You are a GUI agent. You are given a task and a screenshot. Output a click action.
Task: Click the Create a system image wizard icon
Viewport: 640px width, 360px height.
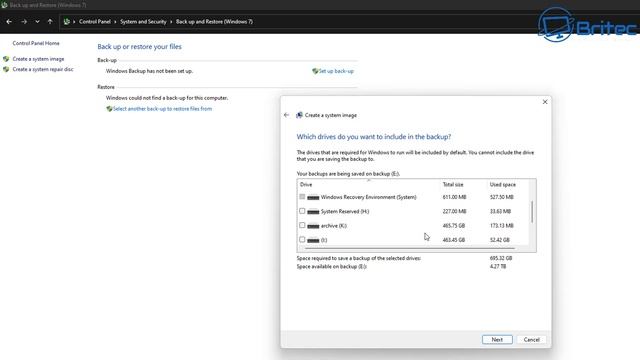click(x=299, y=115)
